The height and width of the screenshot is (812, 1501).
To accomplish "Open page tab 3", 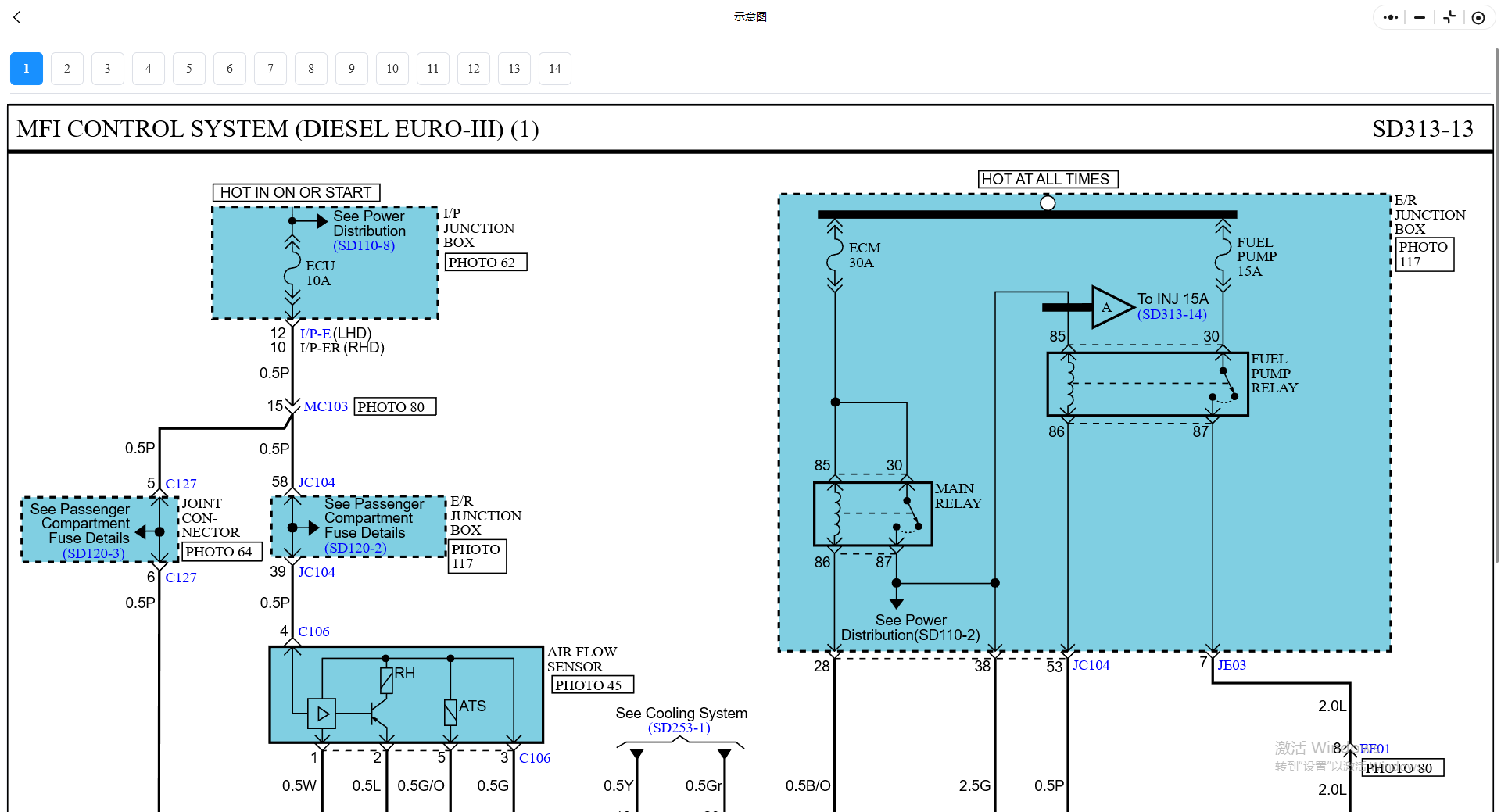I will [108, 69].
